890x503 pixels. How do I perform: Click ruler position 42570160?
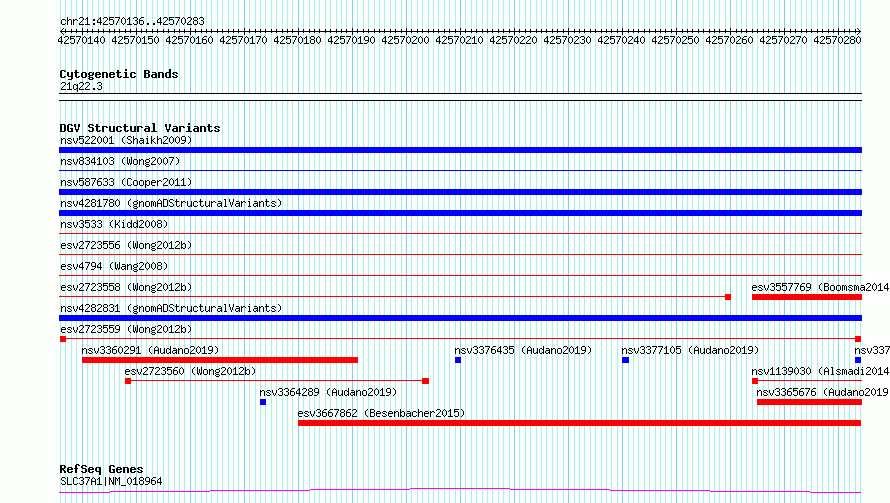190,40
